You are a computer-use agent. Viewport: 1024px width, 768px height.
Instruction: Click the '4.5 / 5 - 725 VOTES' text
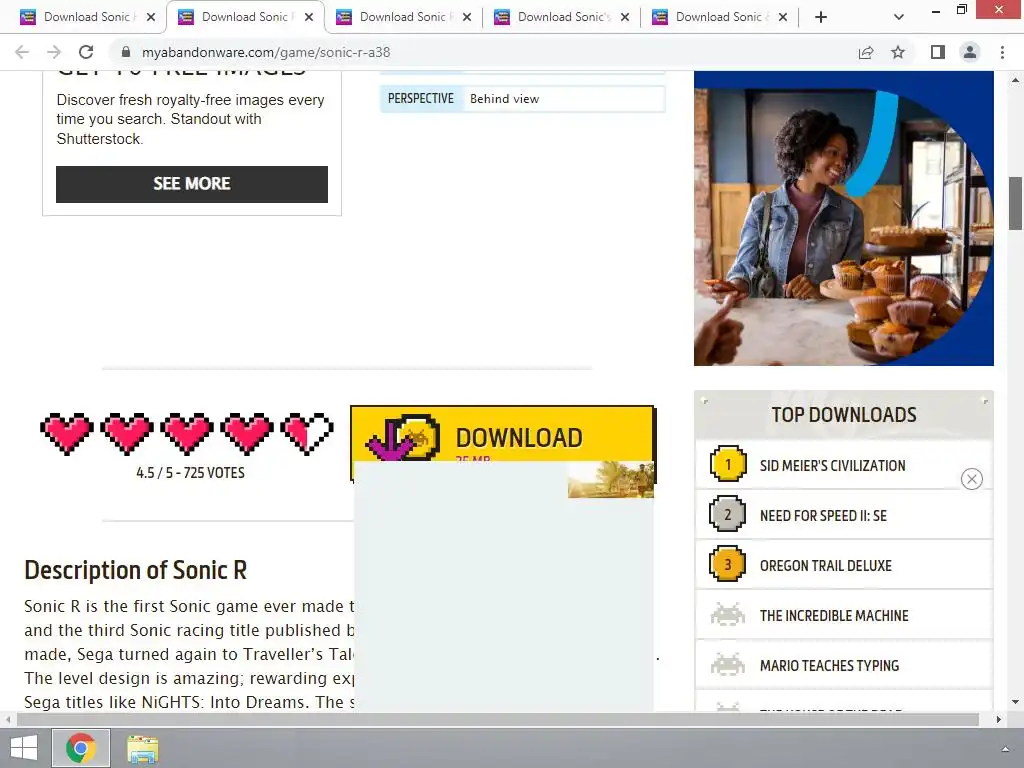[190, 473]
